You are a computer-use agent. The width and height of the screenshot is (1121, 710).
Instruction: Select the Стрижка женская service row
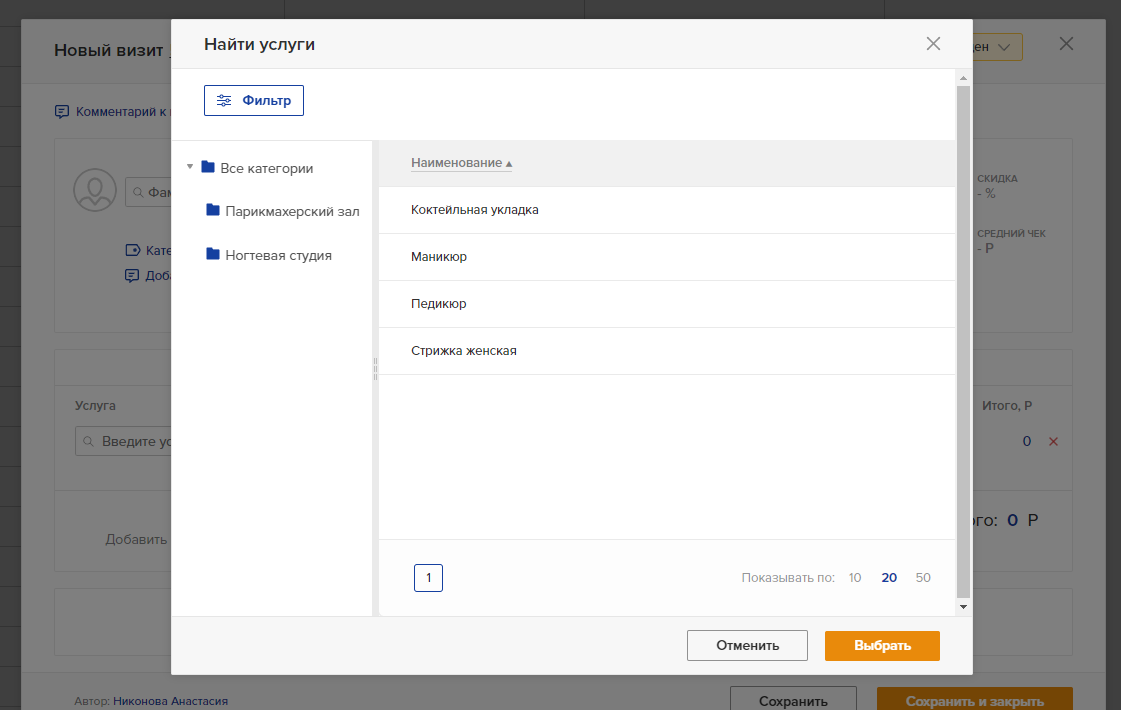pos(666,351)
